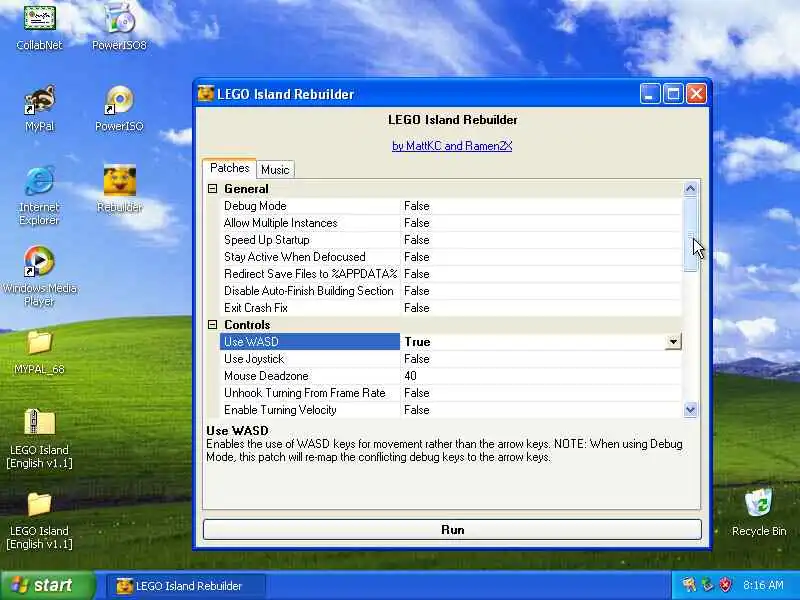Image resolution: width=800 pixels, height=600 pixels.
Task: Click the Use Joystick False value
Action: (541, 359)
